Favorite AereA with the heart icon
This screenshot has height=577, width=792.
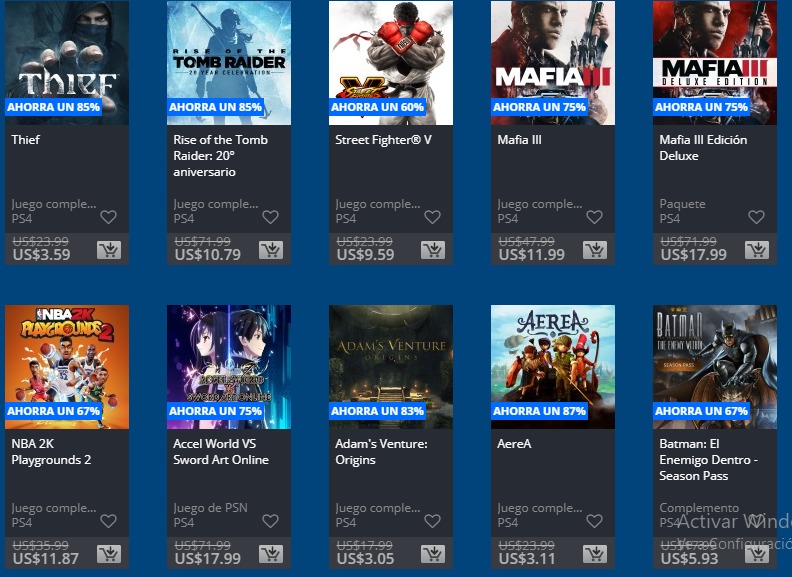pyautogui.click(x=594, y=521)
